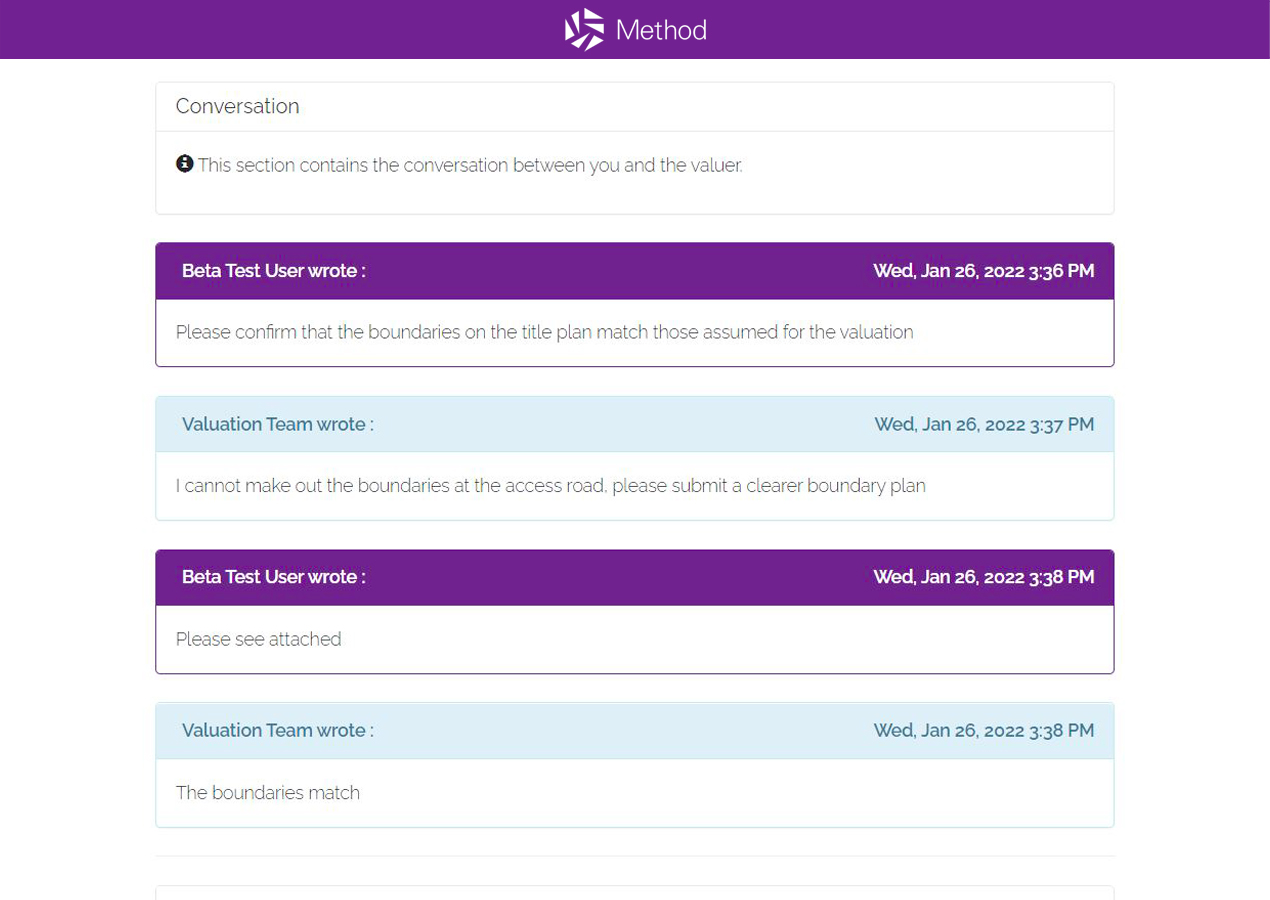Click the text describing the conversation section
1270x900 pixels.
coord(470,165)
